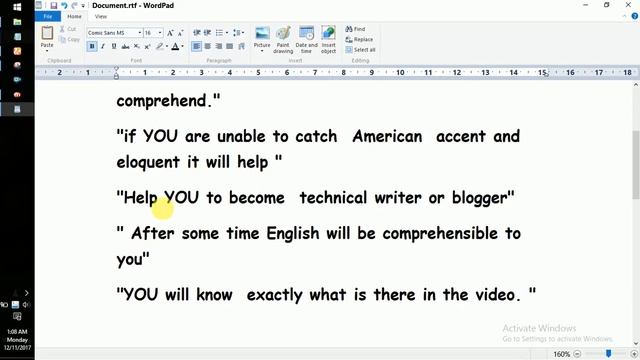The width and height of the screenshot is (640, 360).
Task: Justify the text
Action: (230, 47)
